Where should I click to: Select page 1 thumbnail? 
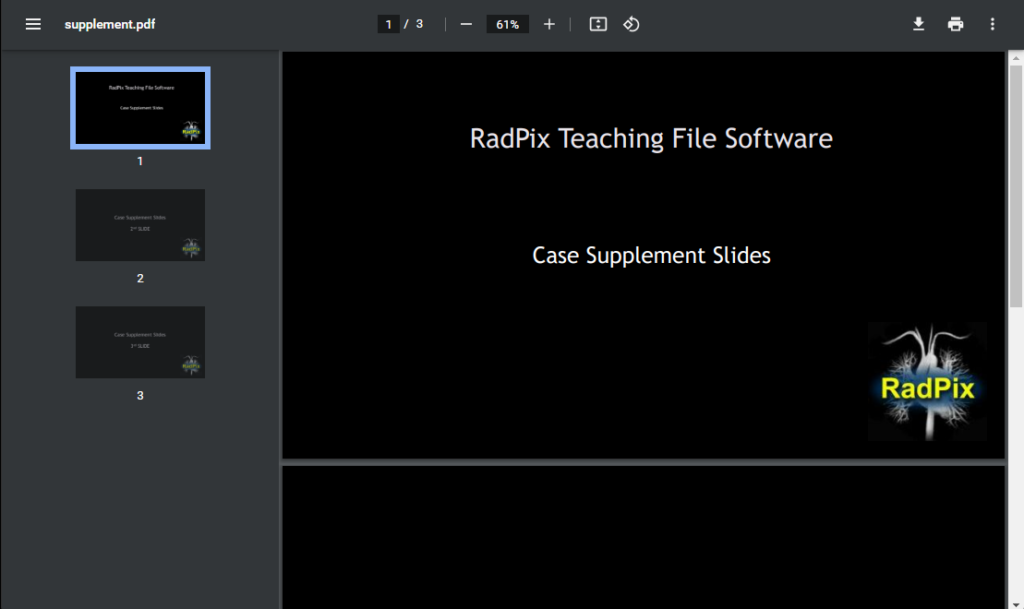click(140, 108)
